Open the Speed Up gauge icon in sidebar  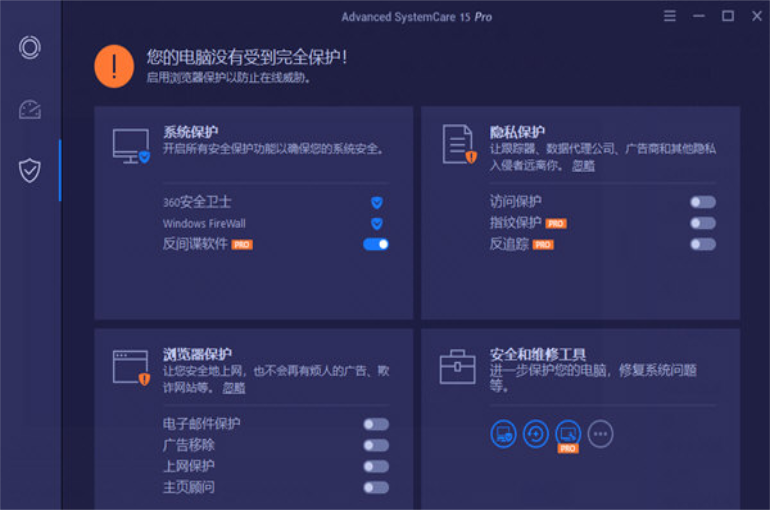(x=29, y=109)
